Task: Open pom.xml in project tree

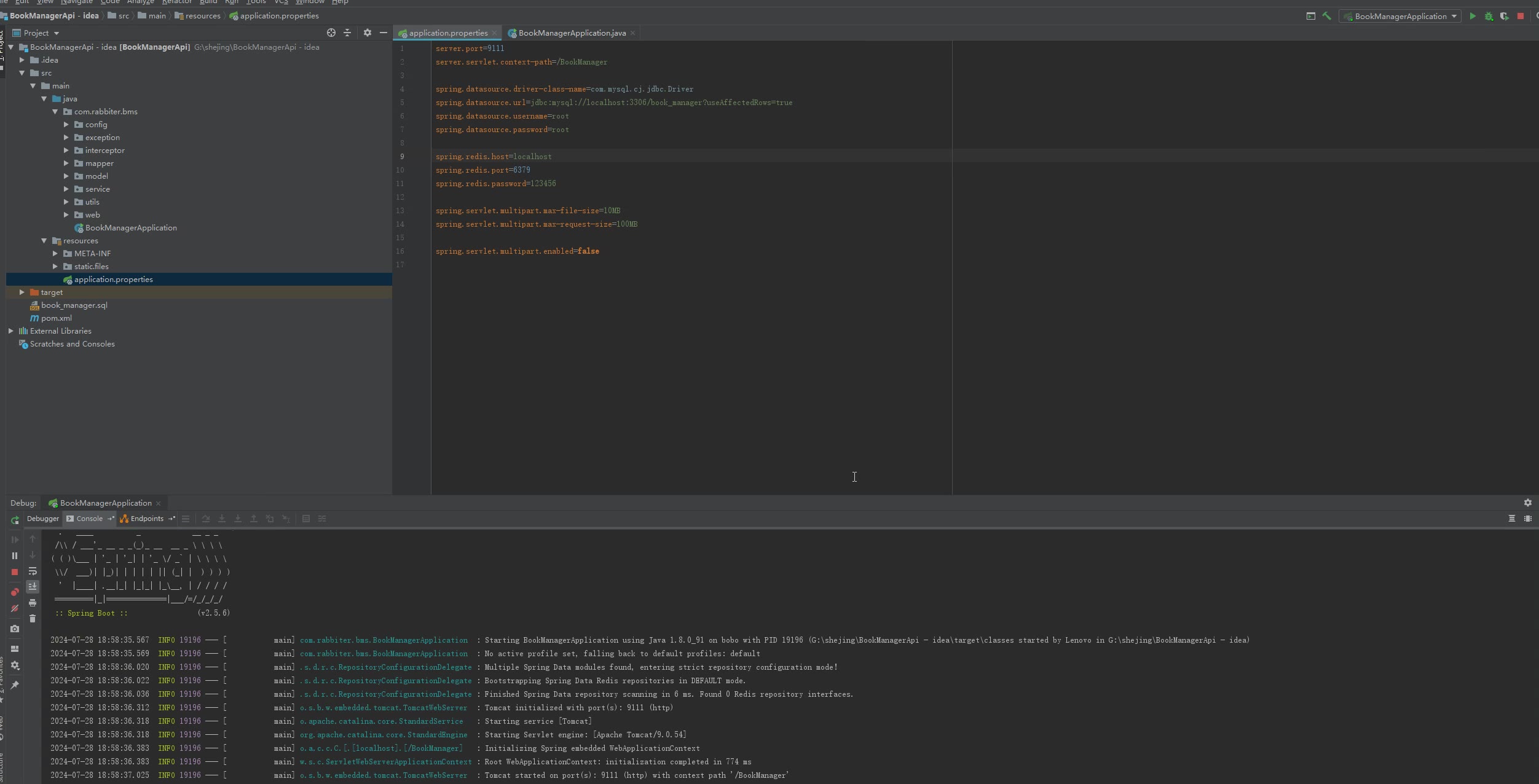Action: tap(56, 318)
